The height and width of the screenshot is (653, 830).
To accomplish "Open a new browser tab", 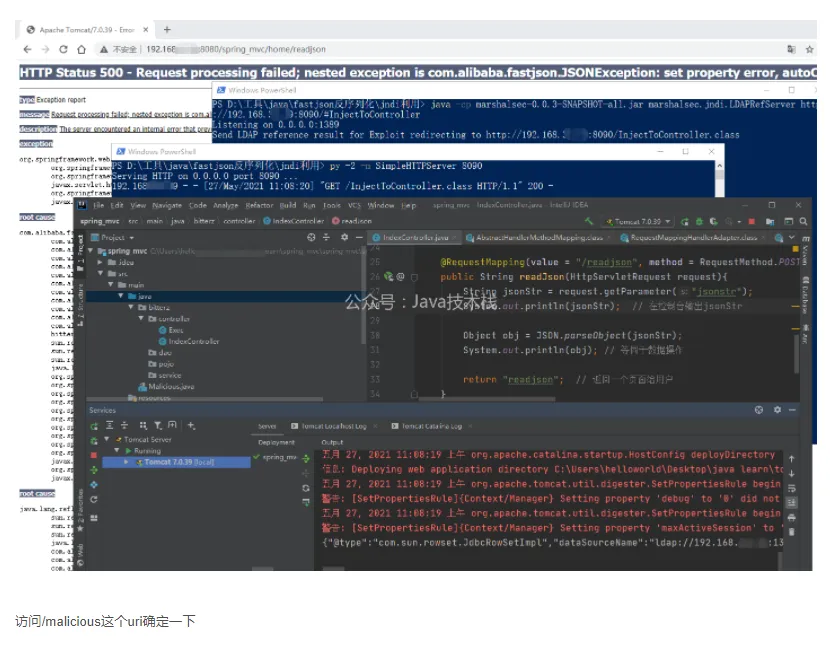I will (x=167, y=30).
